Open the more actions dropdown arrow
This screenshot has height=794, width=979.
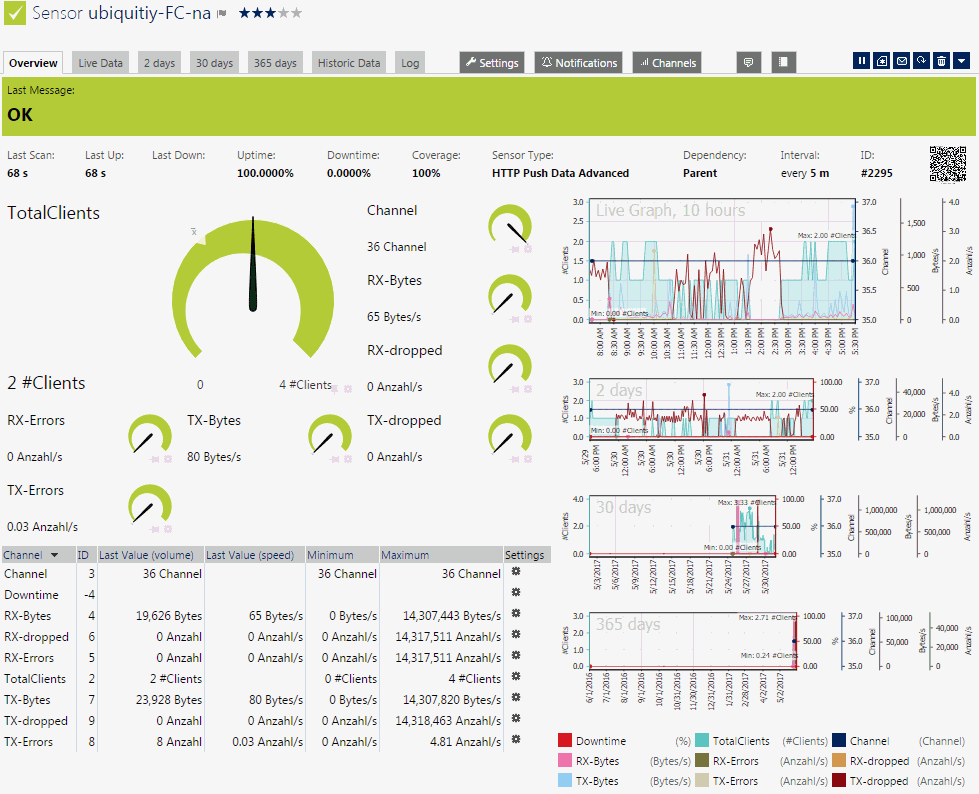point(962,61)
